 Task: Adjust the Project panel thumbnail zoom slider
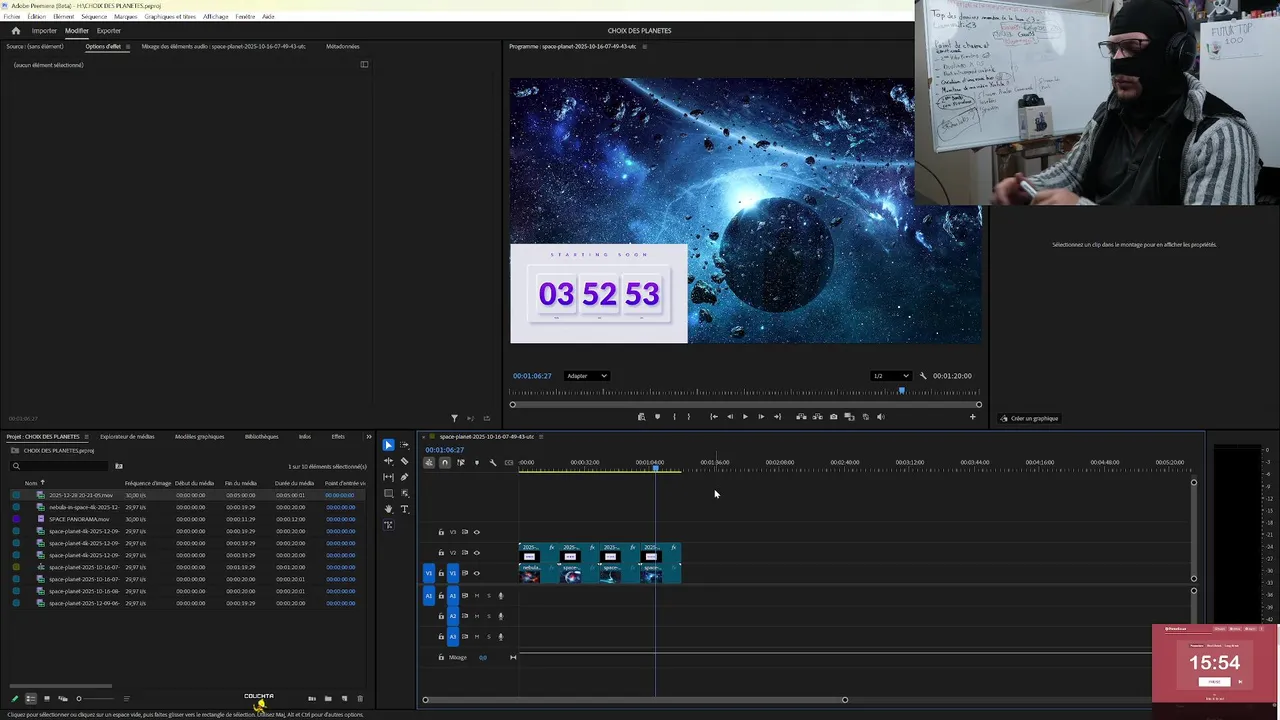coord(95,698)
